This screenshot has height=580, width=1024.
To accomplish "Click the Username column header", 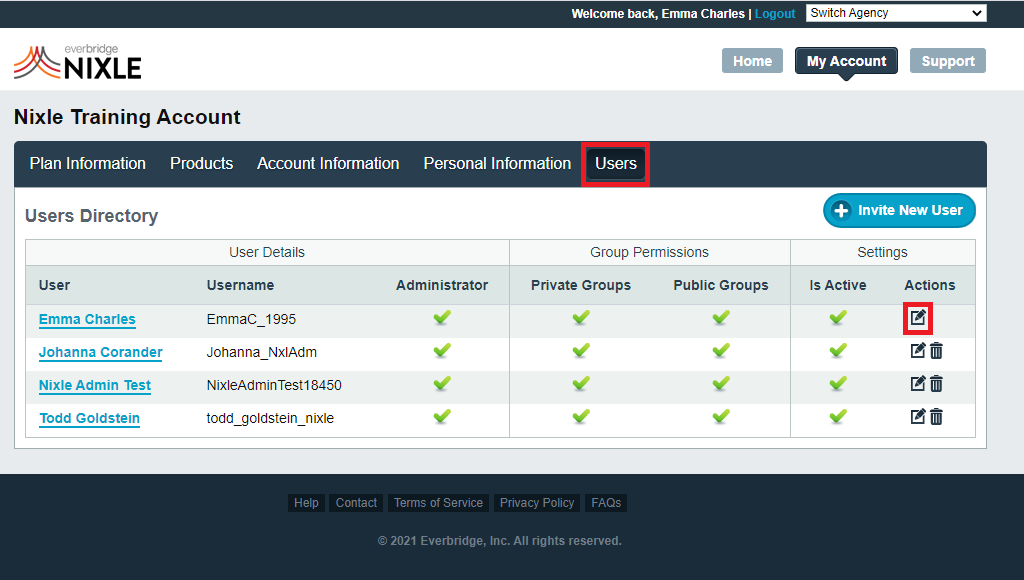I will click(x=240, y=285).
